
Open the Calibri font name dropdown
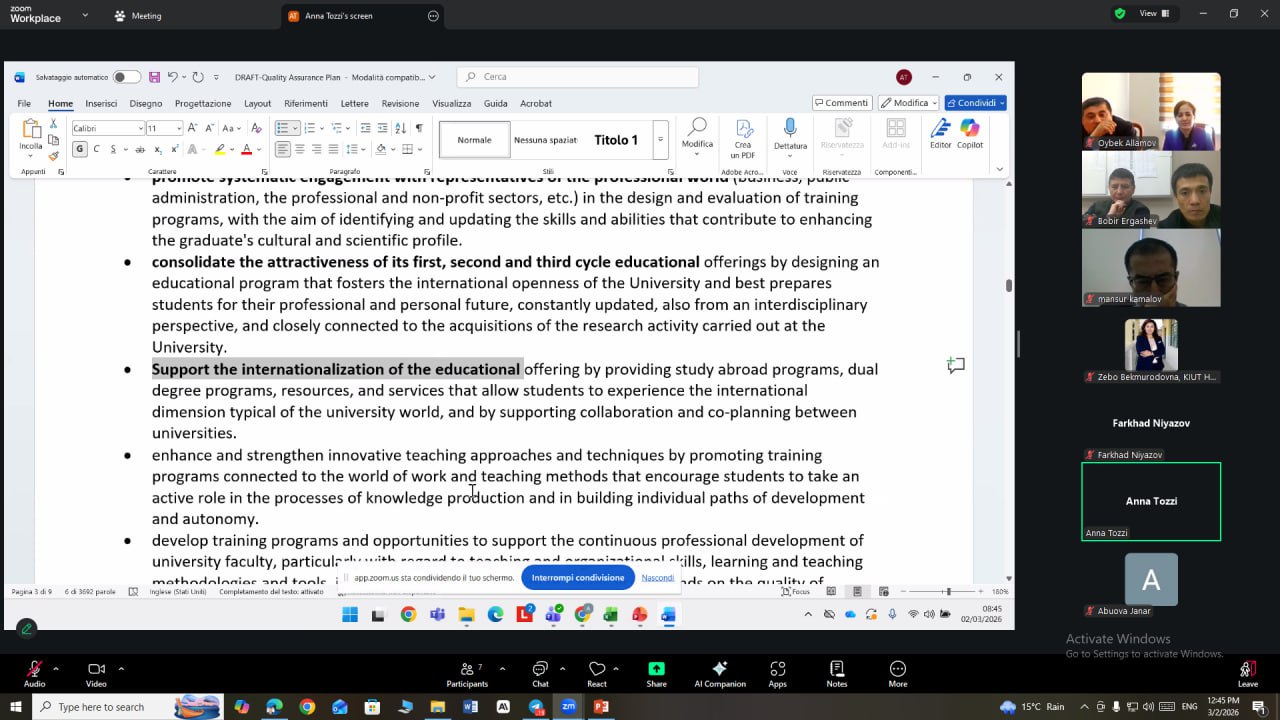[x=139, y=128]
